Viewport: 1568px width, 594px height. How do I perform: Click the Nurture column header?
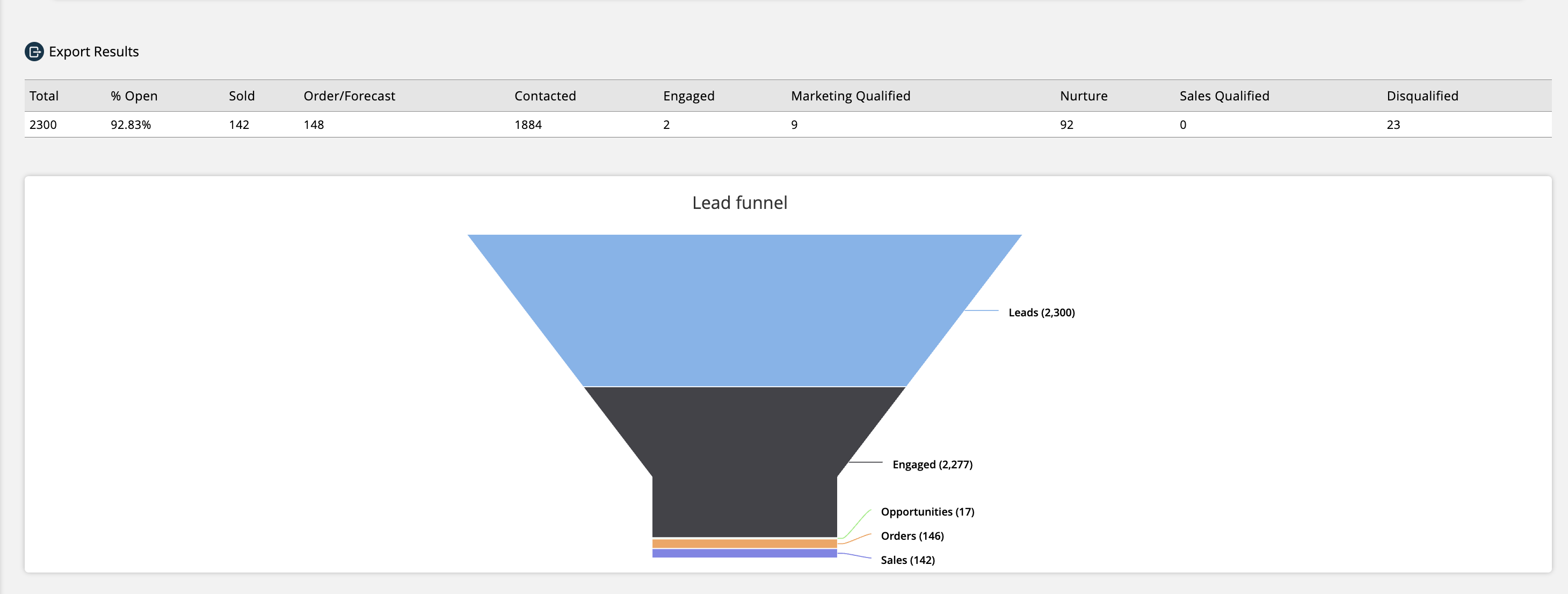pyautogui.click(x=1084, y=96)
